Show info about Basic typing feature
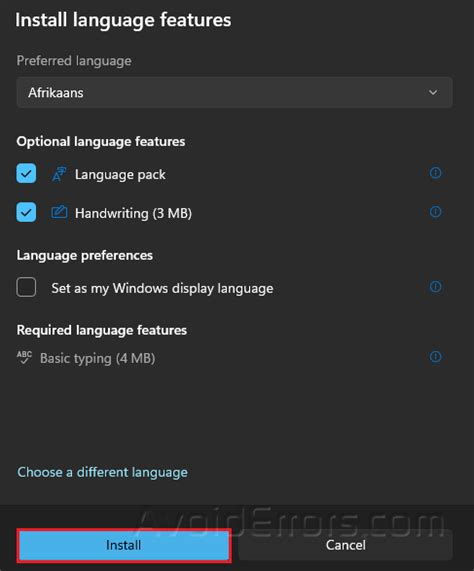The image size is (474, 571). pos(435,357)
